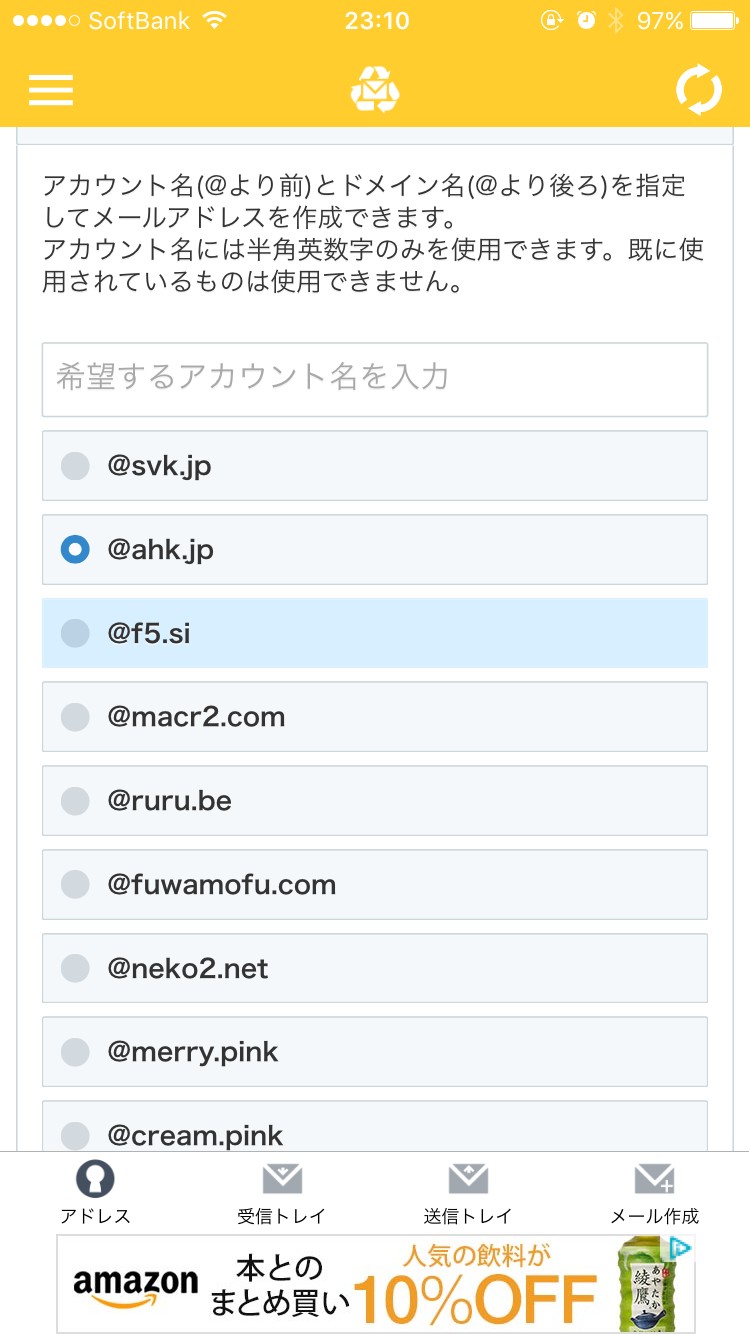Open the 受信トレイ inbox icon

click(x=282, y=1180)
